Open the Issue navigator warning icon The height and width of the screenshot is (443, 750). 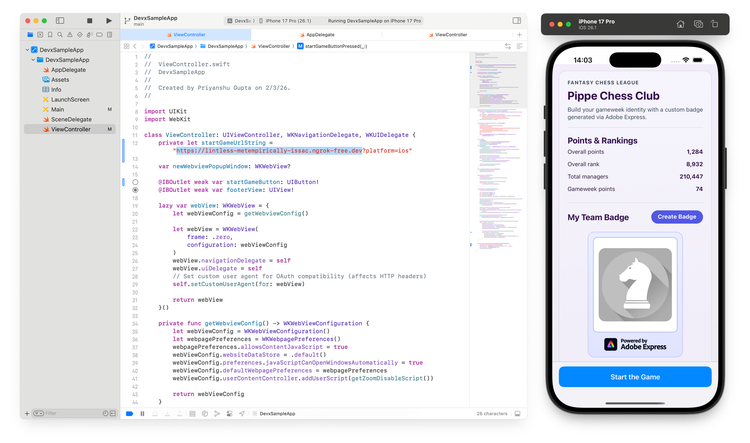[x=70, y=34]
